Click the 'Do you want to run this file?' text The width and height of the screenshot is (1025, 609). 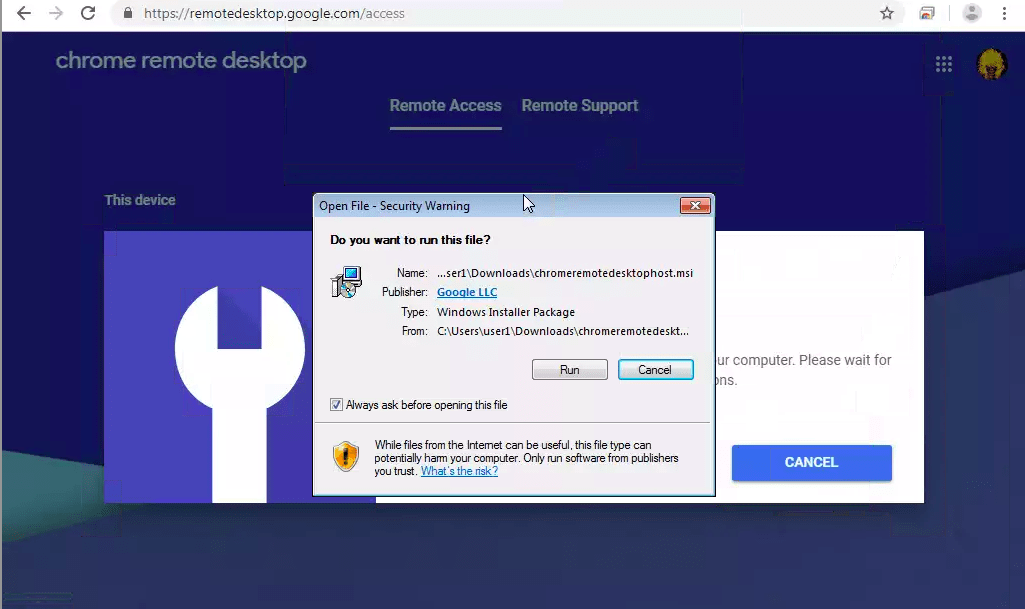point(410,240)
